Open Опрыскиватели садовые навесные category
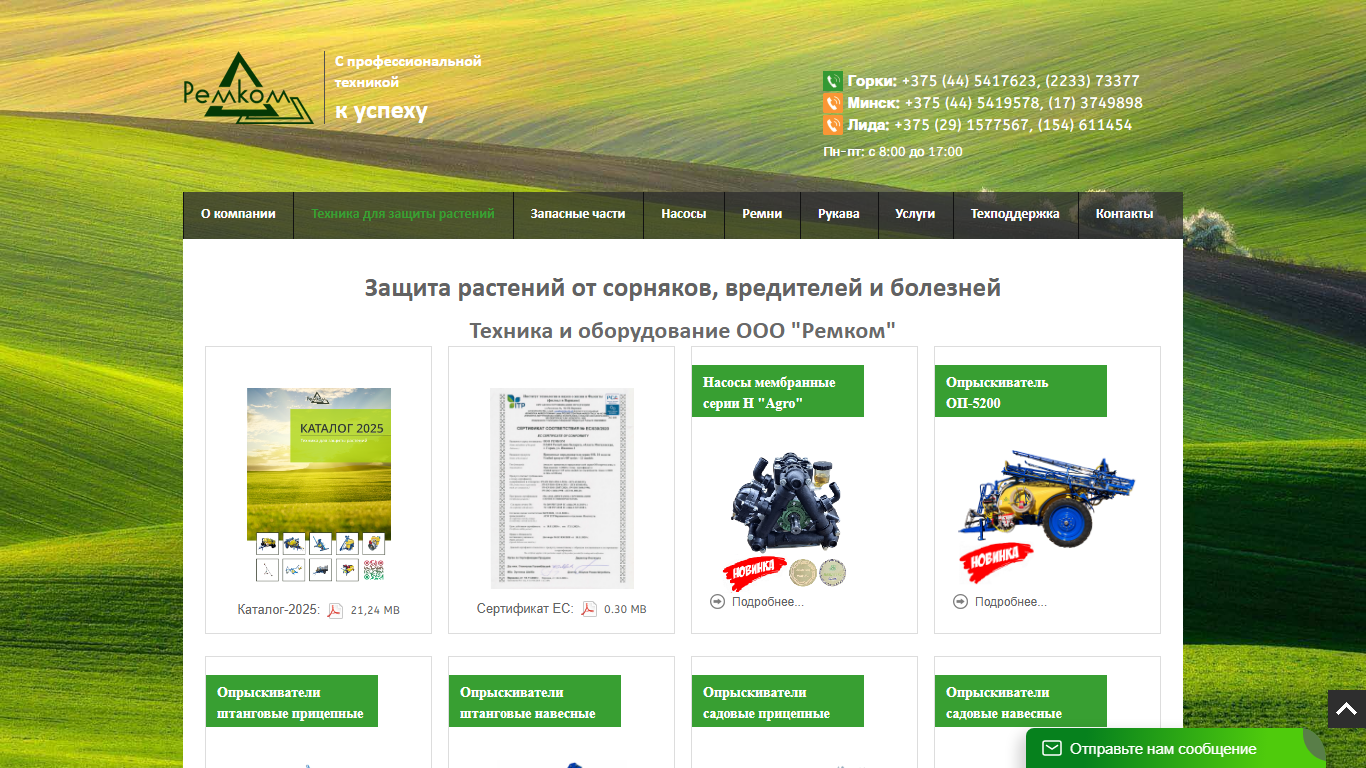This screenshot has width=1366, height=768. [1021, 702]
